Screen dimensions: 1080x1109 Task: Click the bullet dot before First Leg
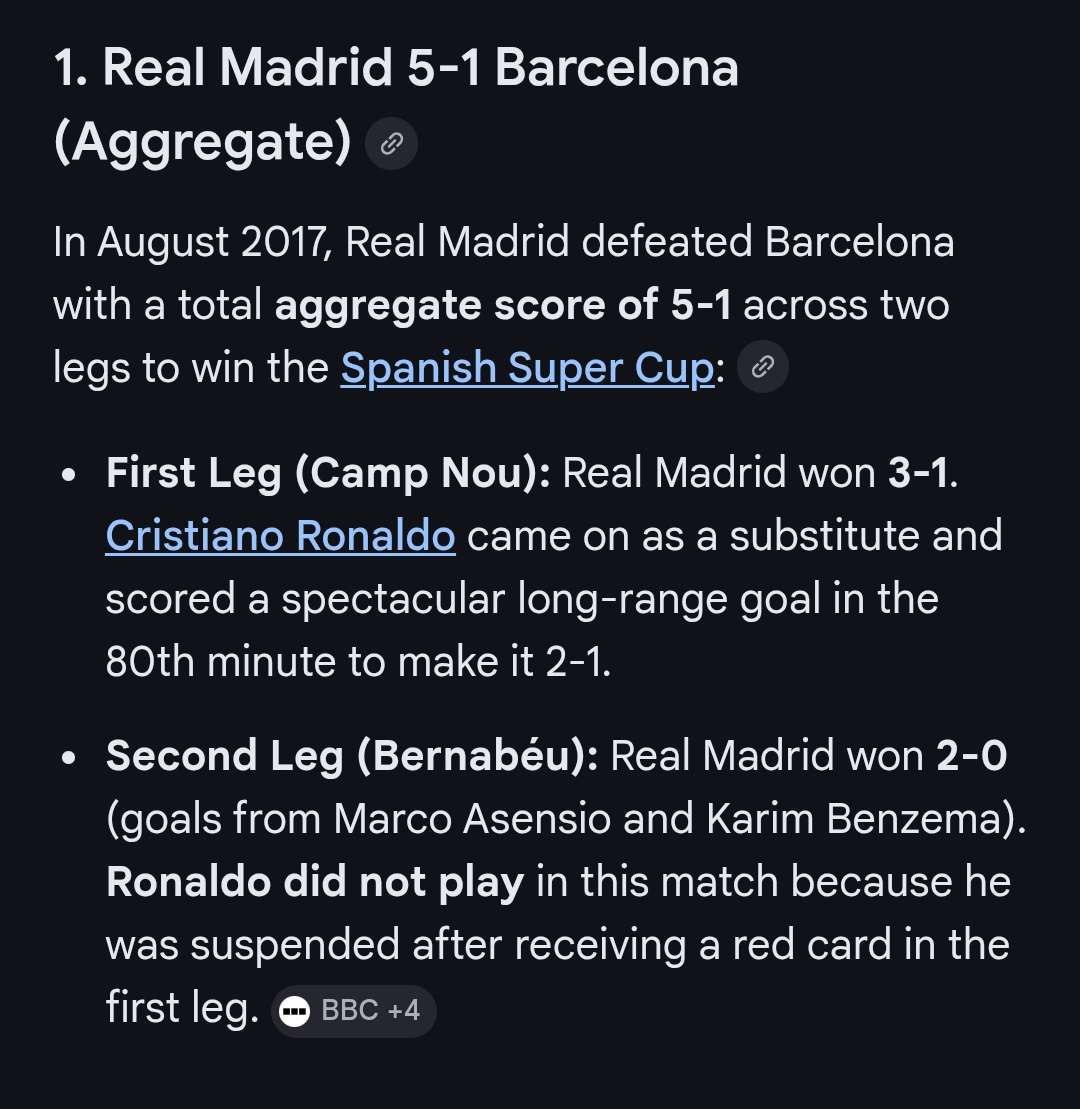tap(69, 475)
